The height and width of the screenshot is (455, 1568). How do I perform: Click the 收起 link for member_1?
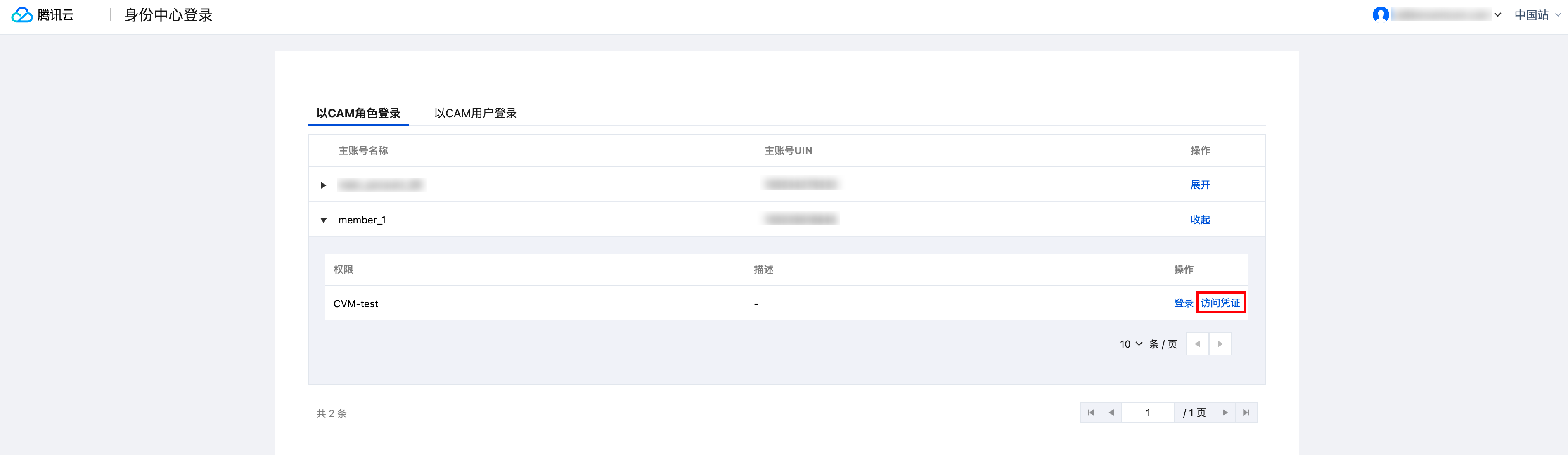[1200, 219]
